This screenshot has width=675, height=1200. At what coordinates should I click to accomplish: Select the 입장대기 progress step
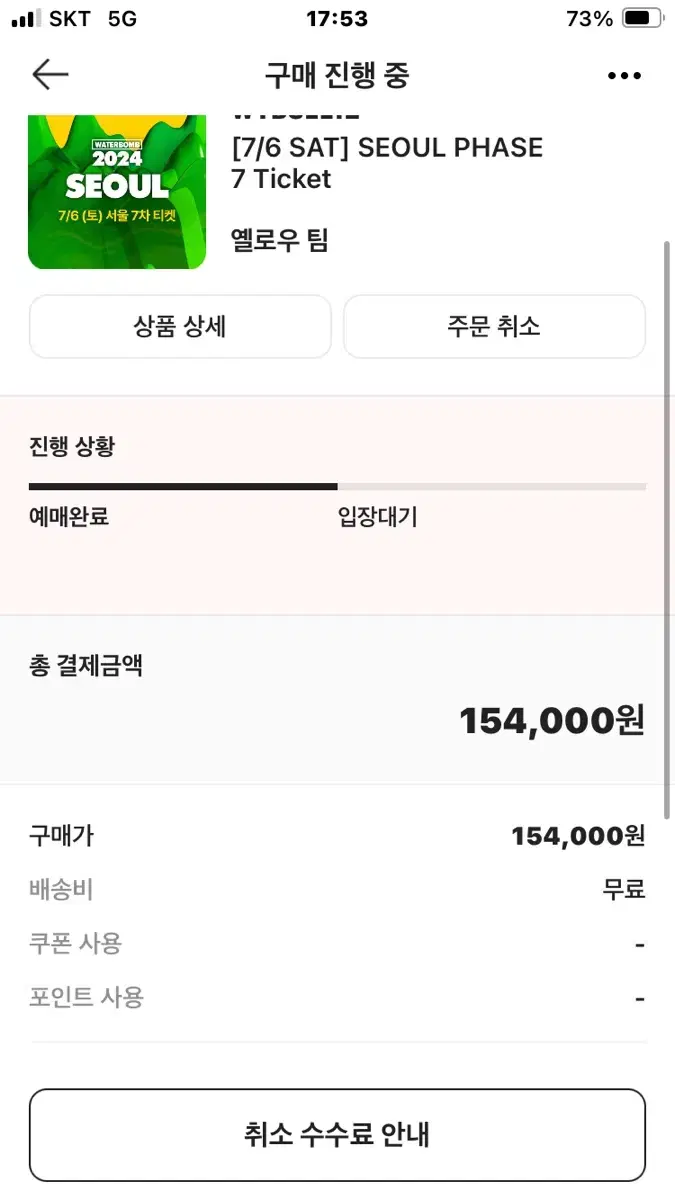tap(378, 517)
